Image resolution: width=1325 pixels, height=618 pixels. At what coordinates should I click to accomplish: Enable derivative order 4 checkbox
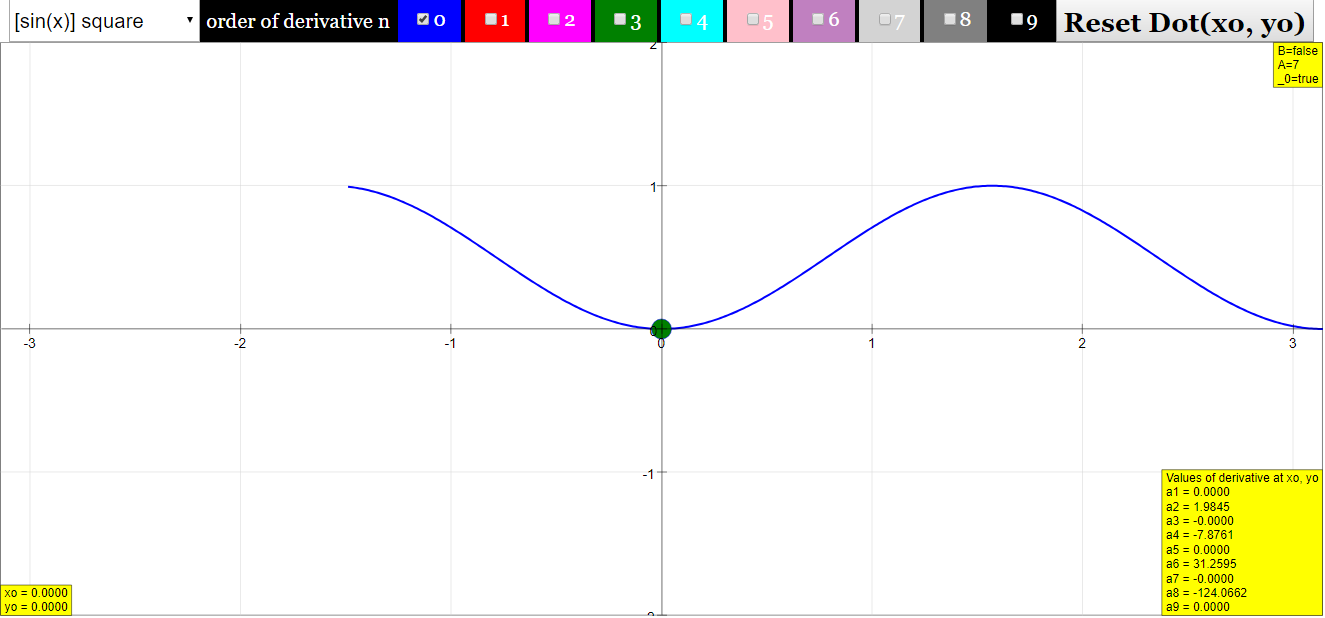click(x=686, y=20)
